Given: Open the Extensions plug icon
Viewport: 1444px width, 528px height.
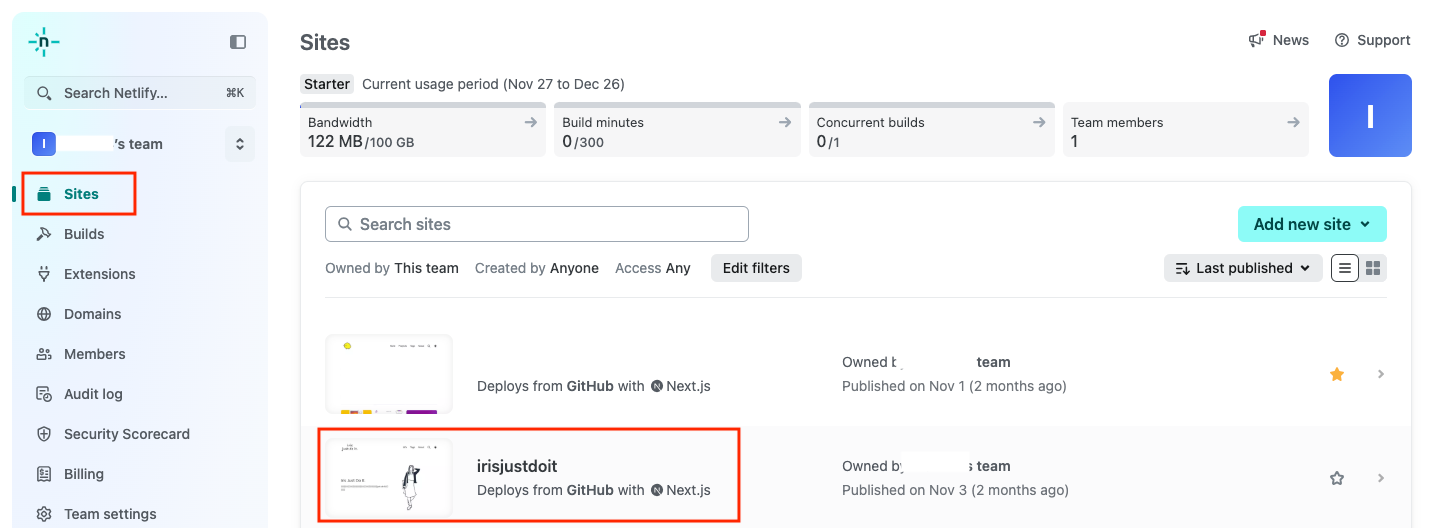Looking at the screenshot, I should coord(44,274).
